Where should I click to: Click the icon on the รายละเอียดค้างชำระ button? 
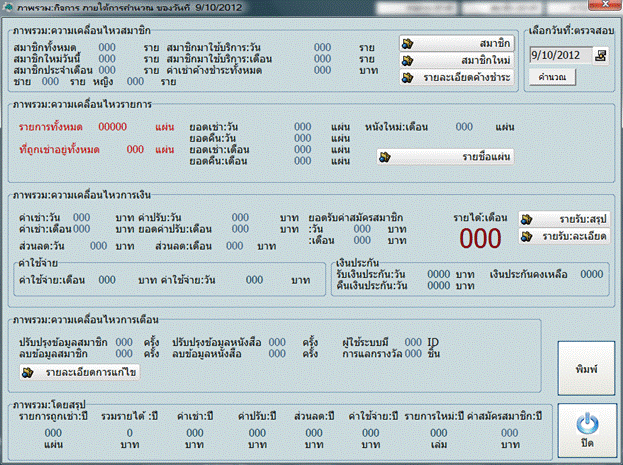408,77
